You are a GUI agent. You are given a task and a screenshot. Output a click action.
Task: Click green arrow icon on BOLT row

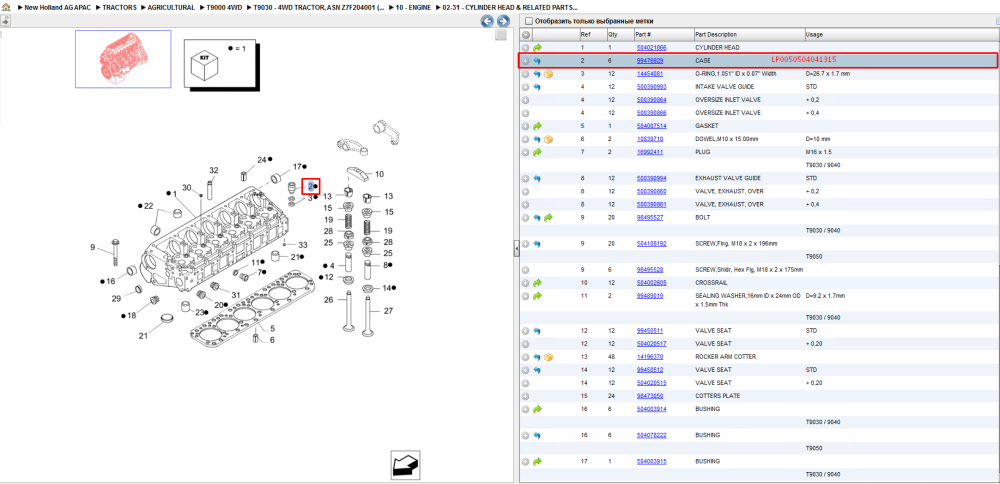[548, 217]
